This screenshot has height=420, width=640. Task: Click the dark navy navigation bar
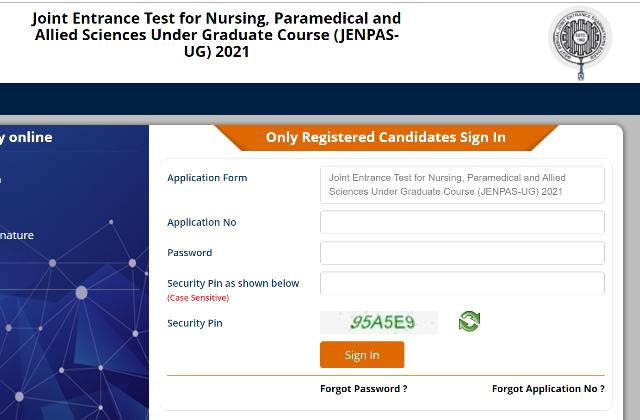coord(320,99)
